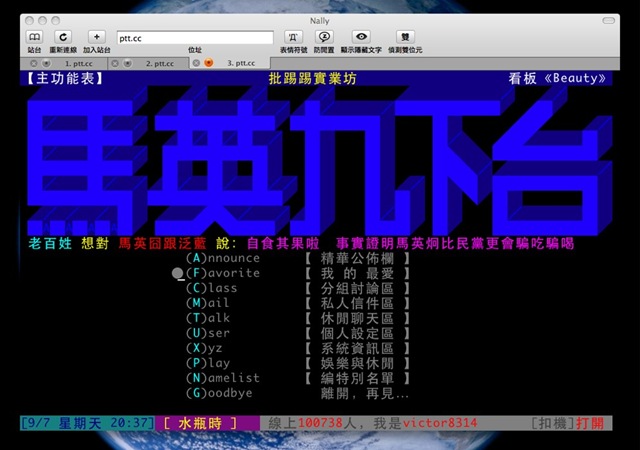Select (M)ail menu entry
The image size is (640, 450).
point(208,303)
